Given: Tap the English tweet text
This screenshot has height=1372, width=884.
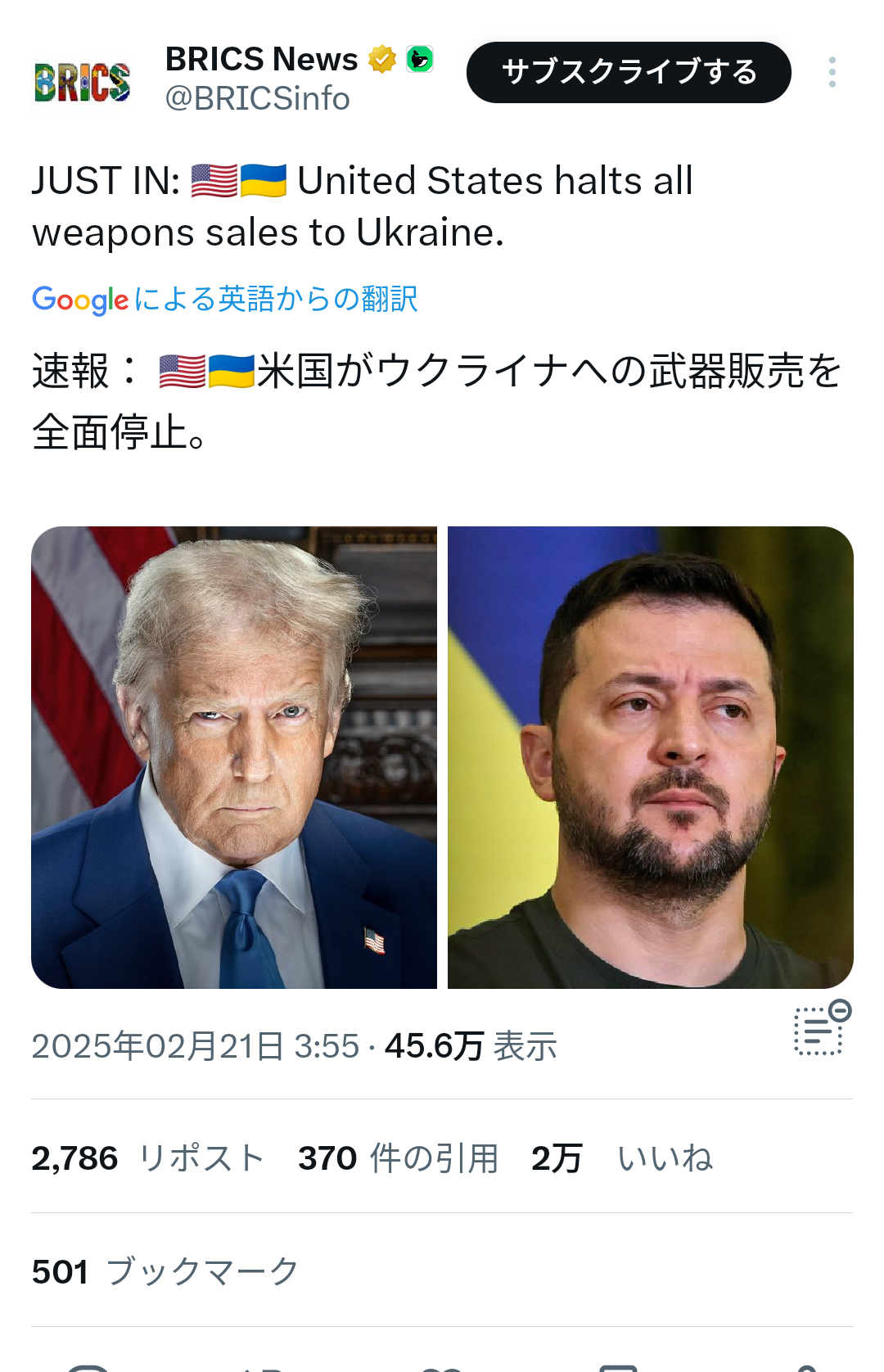Looking at the screenshot, I should (x=363, y=206).
